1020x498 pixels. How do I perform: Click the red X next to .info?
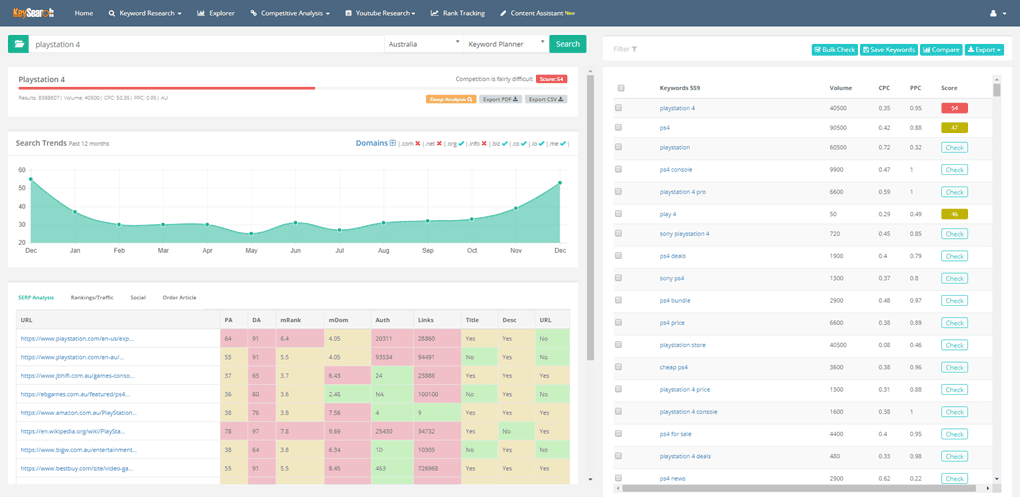tap(484, 144)
